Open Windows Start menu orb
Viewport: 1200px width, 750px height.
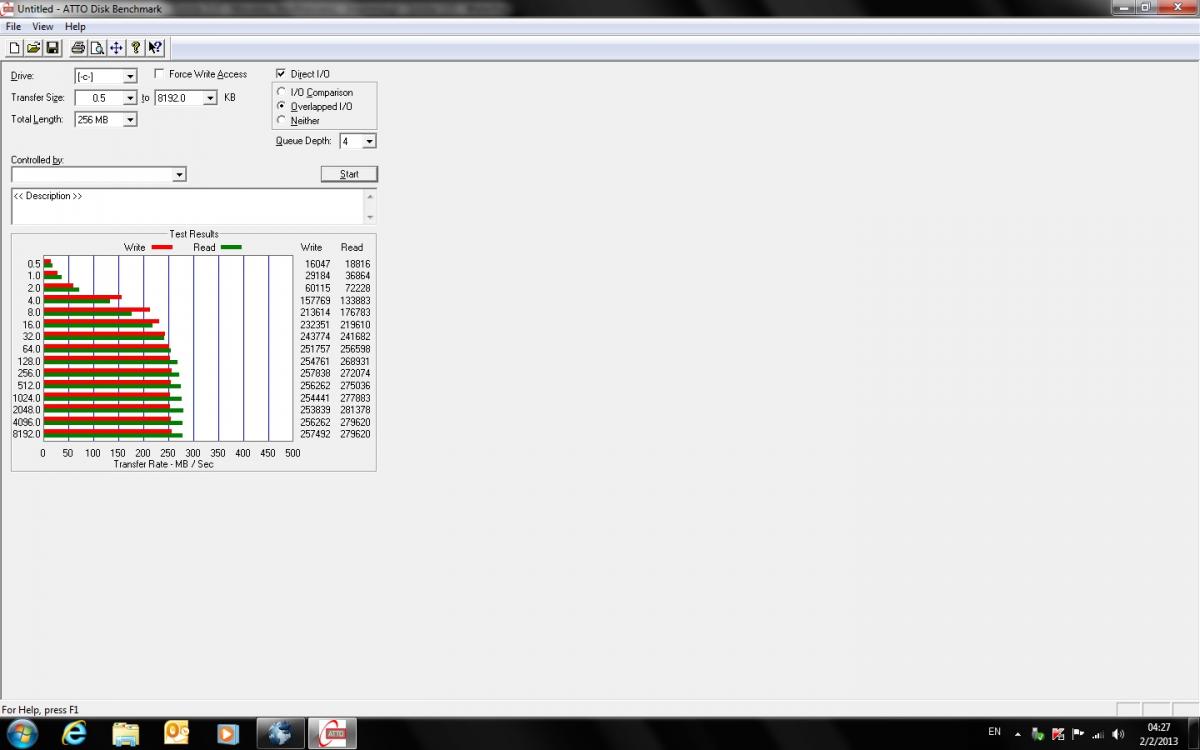pos(21,733)
